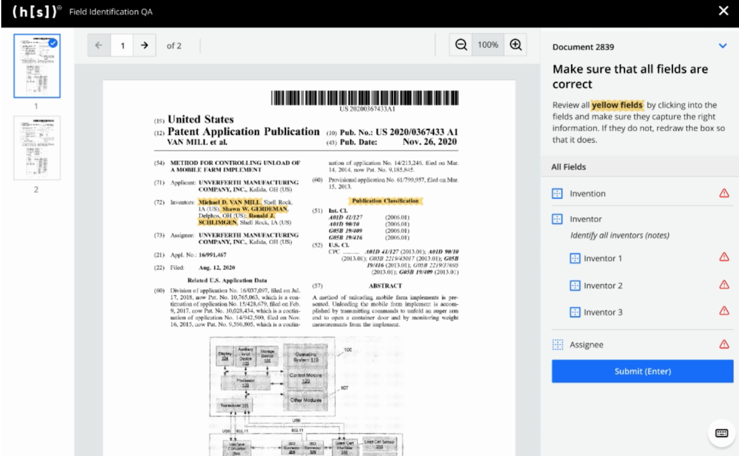Zoom out with the minus magnifier
The height and width of the screenshot is (456, 739).
click(461, 45)
